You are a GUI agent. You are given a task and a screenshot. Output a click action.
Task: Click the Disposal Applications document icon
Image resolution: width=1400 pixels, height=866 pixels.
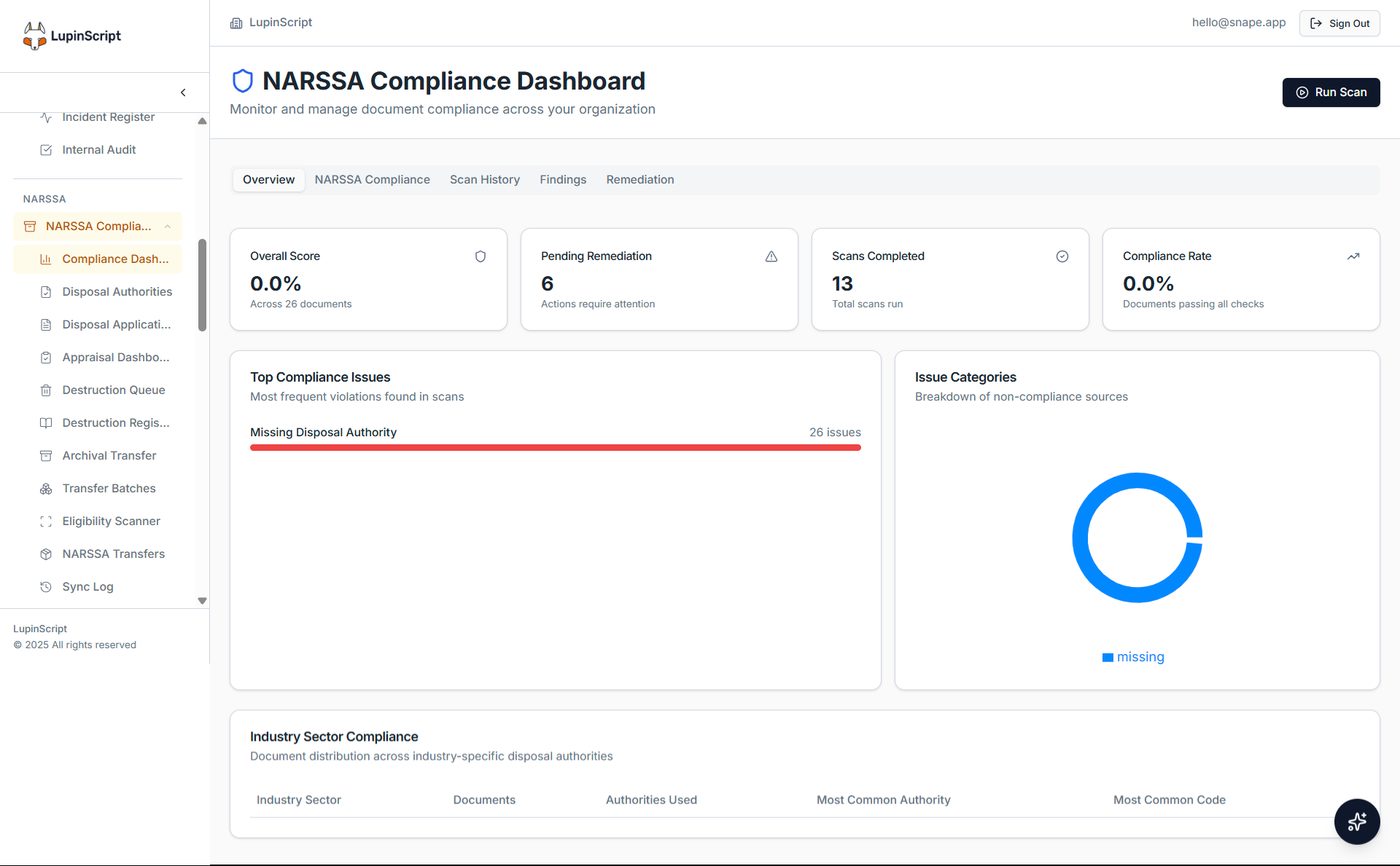click(x=45, y=325)
